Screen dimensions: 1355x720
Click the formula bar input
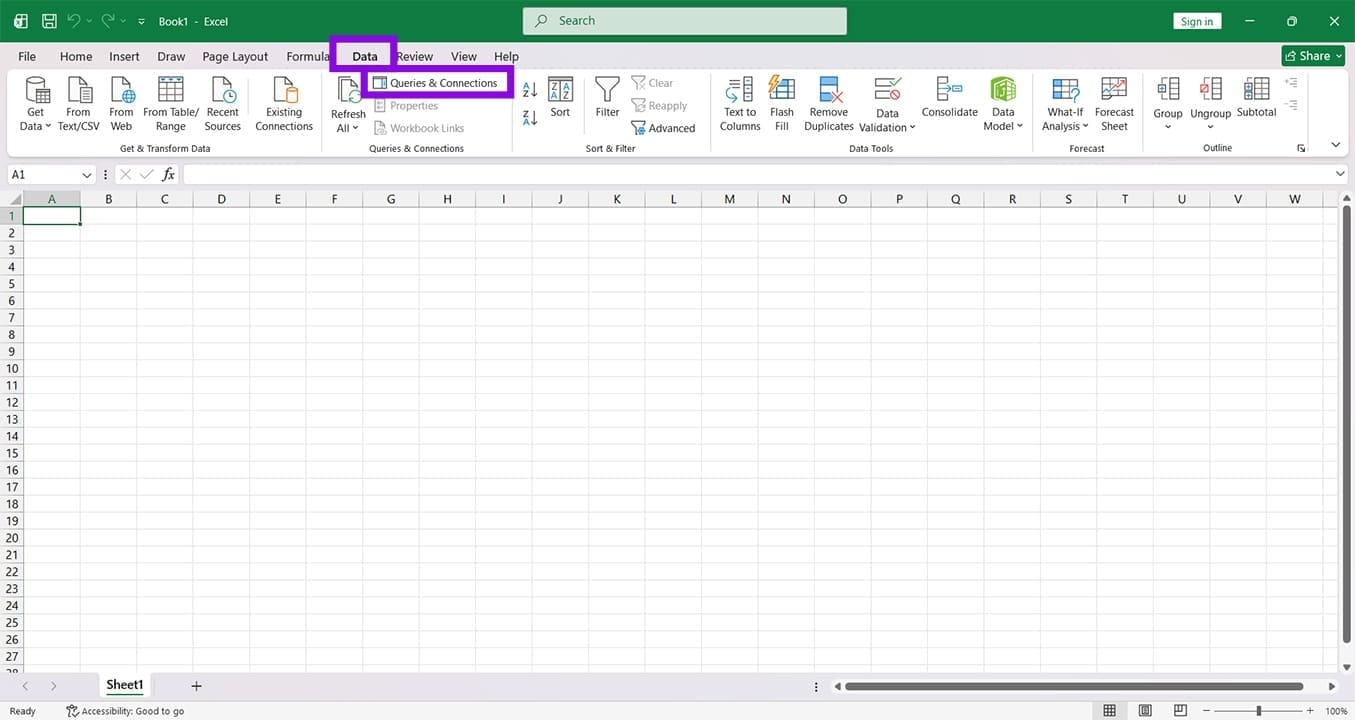(757, 174)
